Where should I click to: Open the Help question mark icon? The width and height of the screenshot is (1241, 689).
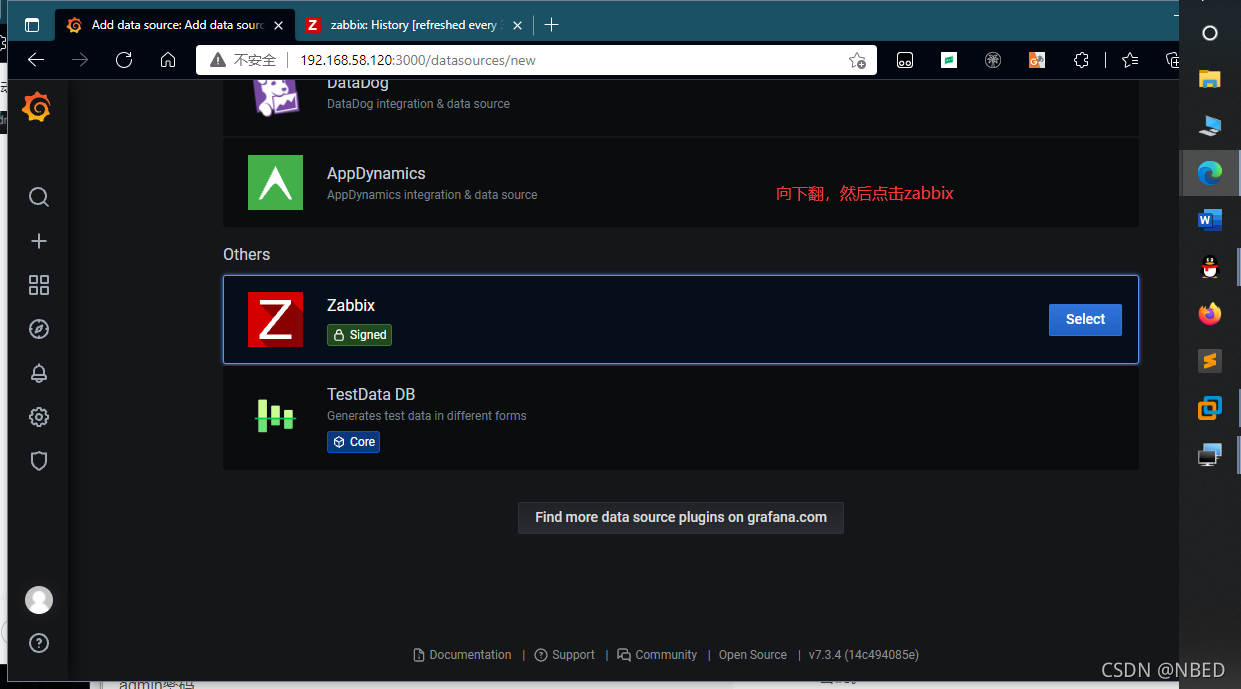pyautogui.click(x=39, y=643)
